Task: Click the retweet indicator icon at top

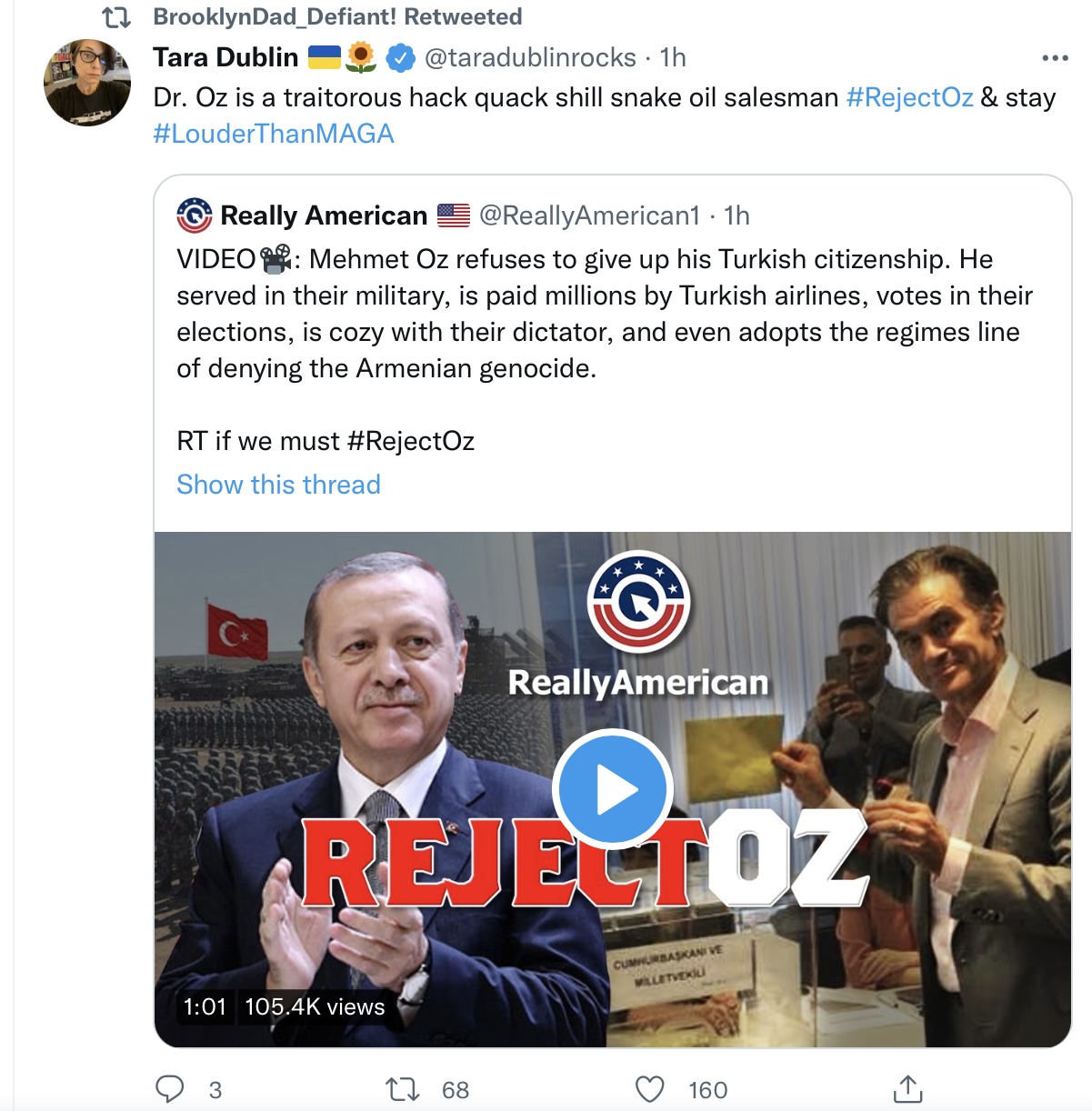Action: pyautogui.click(x=115, y=16)
